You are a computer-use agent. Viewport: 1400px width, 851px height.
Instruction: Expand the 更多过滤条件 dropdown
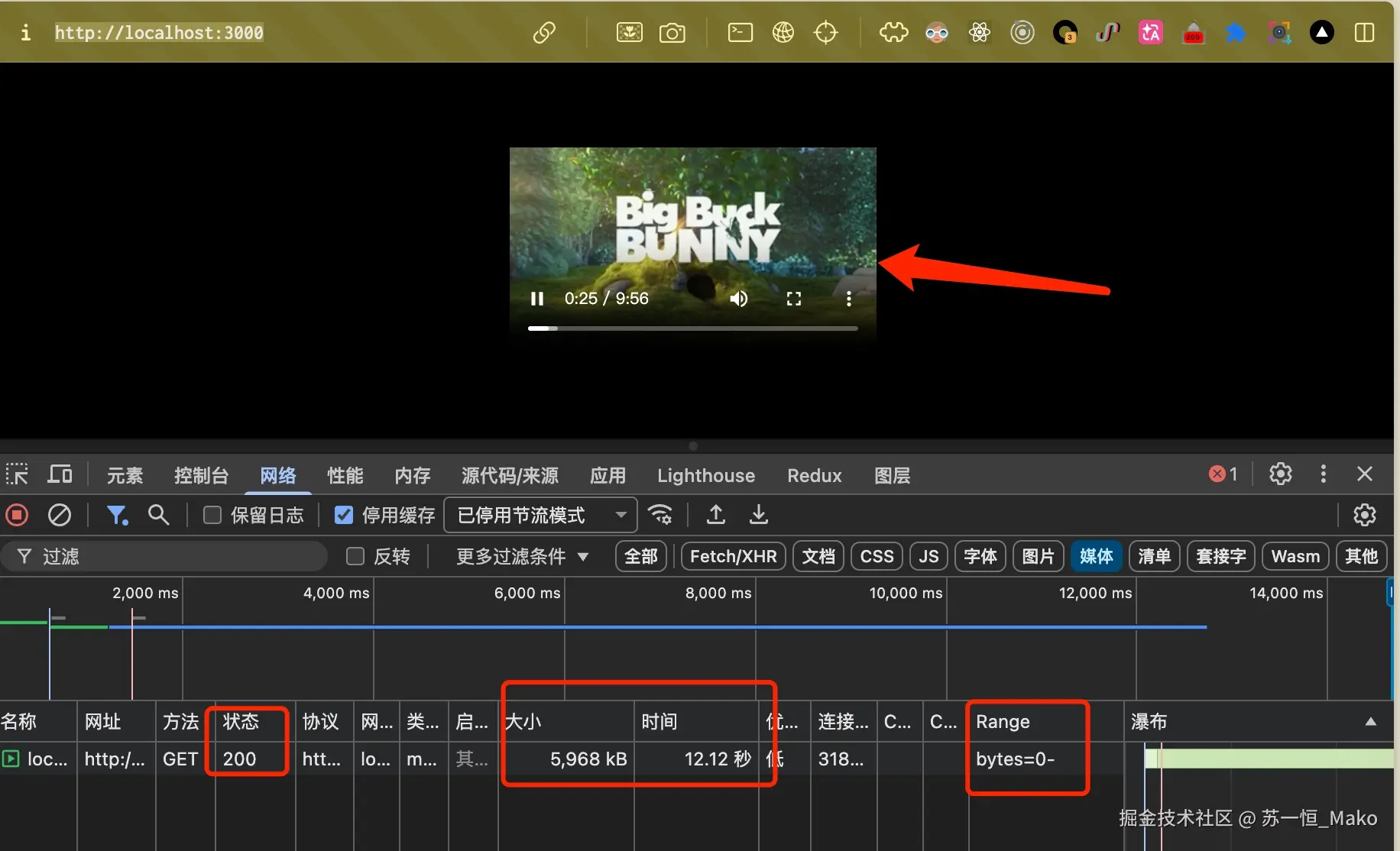click(x=523, y=556)
